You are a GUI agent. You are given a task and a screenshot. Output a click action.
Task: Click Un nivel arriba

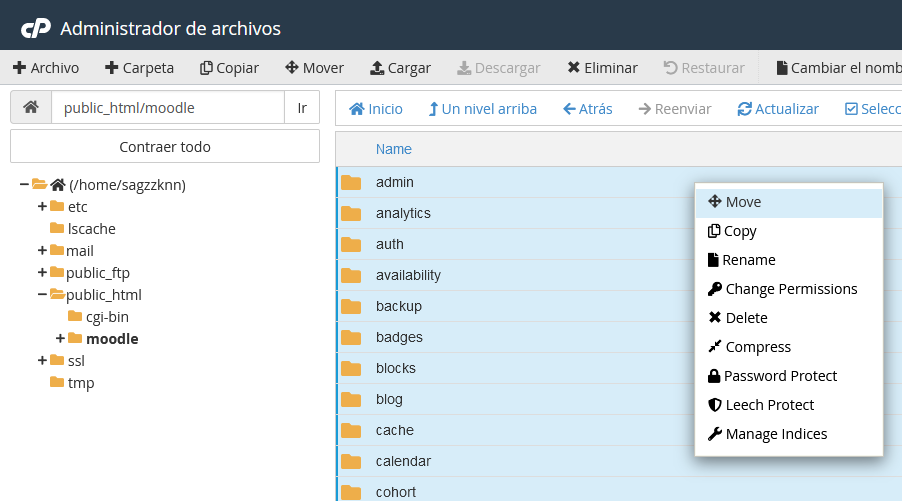482,109
